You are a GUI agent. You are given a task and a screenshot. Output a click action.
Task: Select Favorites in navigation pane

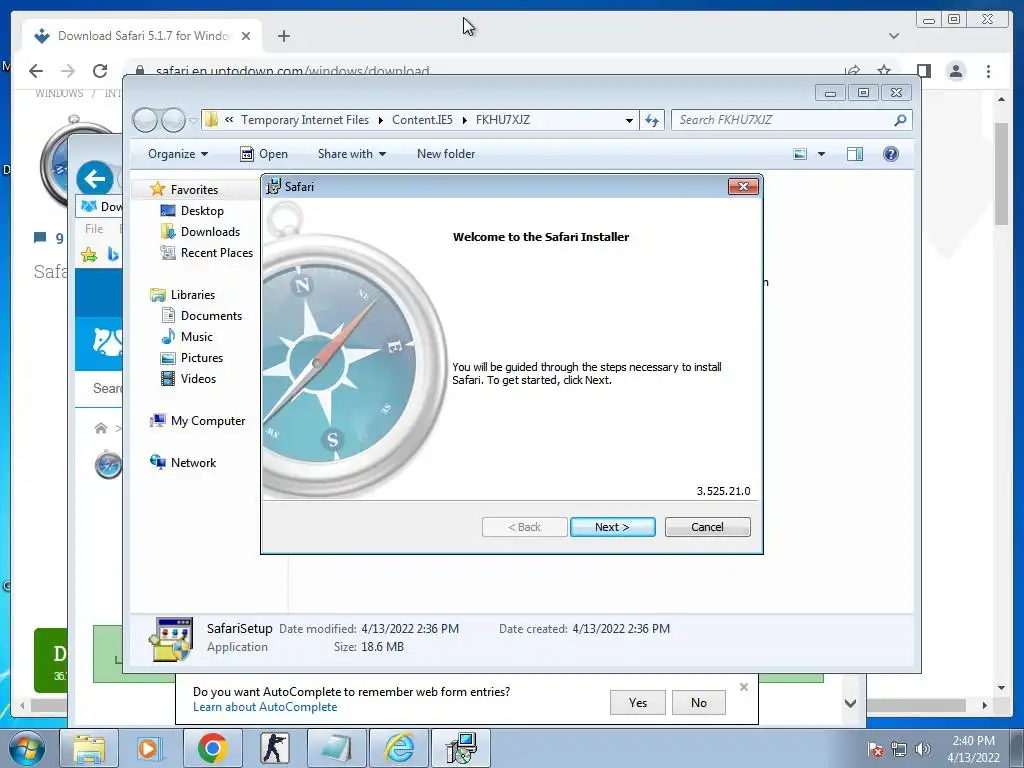coord(194,189)
